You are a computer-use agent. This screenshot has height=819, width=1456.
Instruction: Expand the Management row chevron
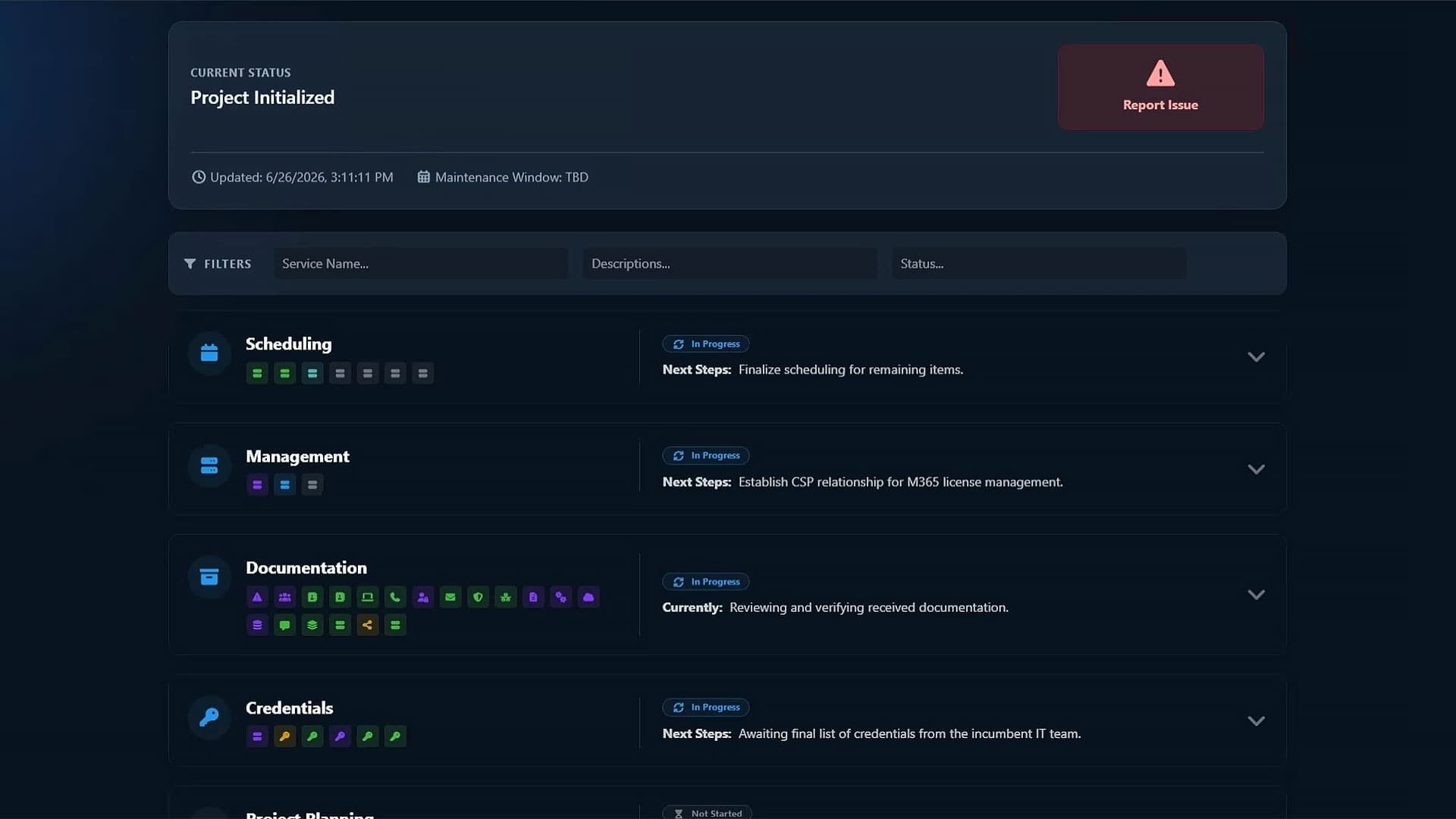point(1256,469)
